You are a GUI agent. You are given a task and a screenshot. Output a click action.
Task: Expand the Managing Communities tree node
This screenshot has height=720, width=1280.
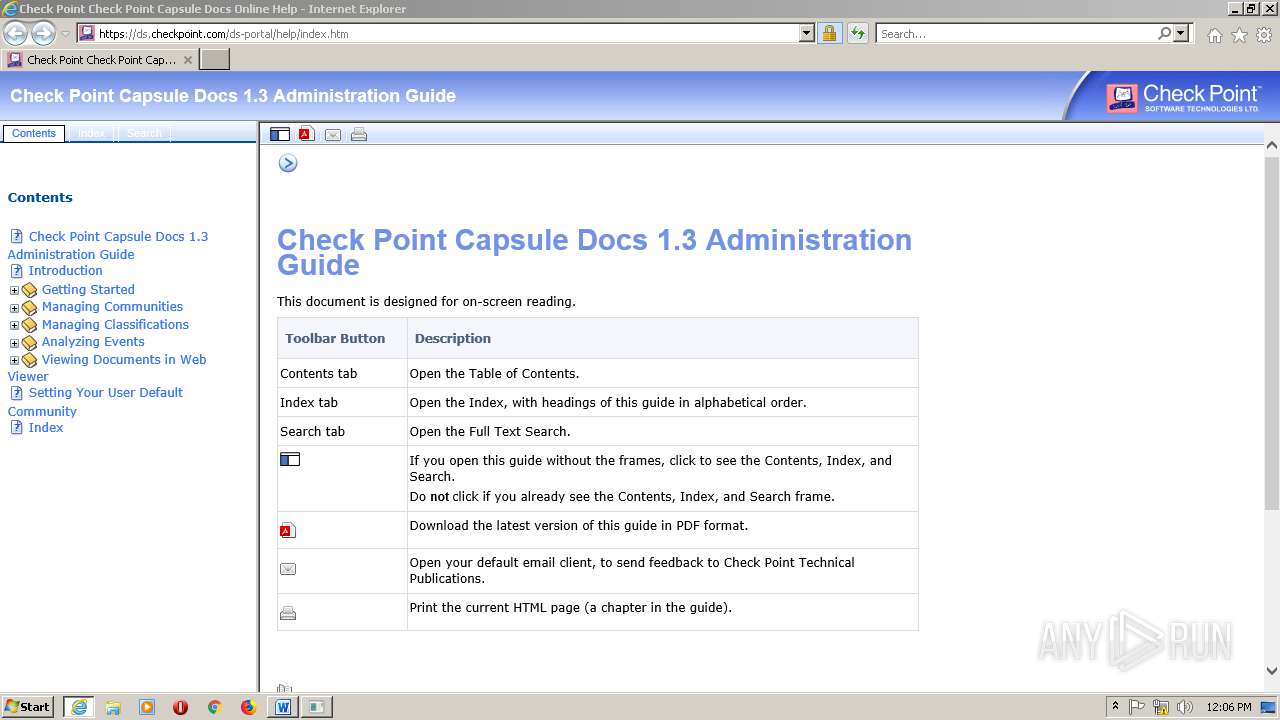coord(14,308)
